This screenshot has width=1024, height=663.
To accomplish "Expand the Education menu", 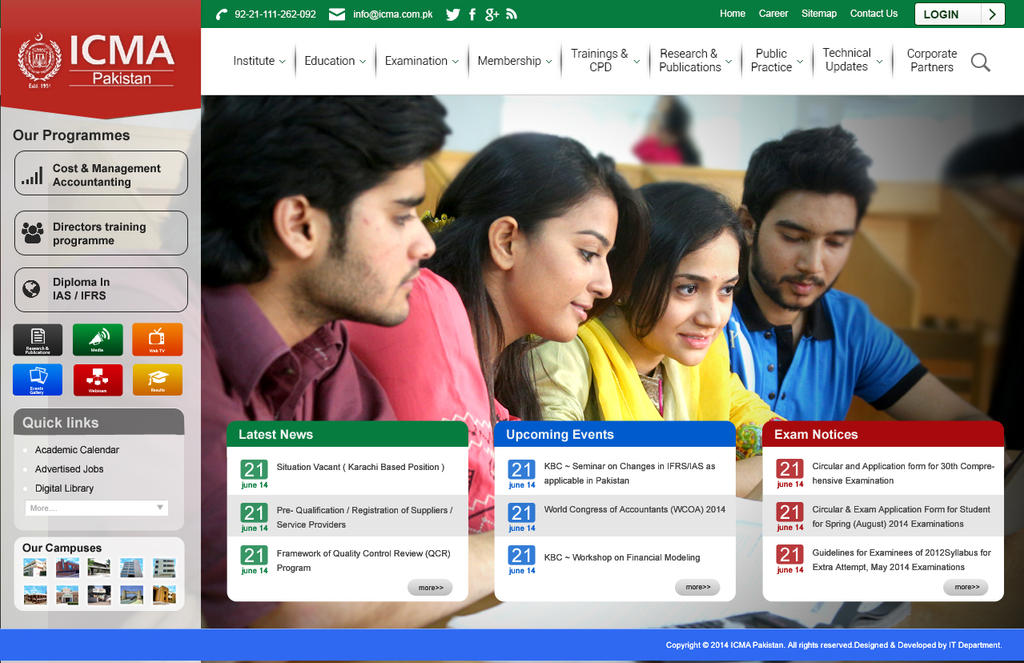I will pyautogui.click(x=330, y=60).
